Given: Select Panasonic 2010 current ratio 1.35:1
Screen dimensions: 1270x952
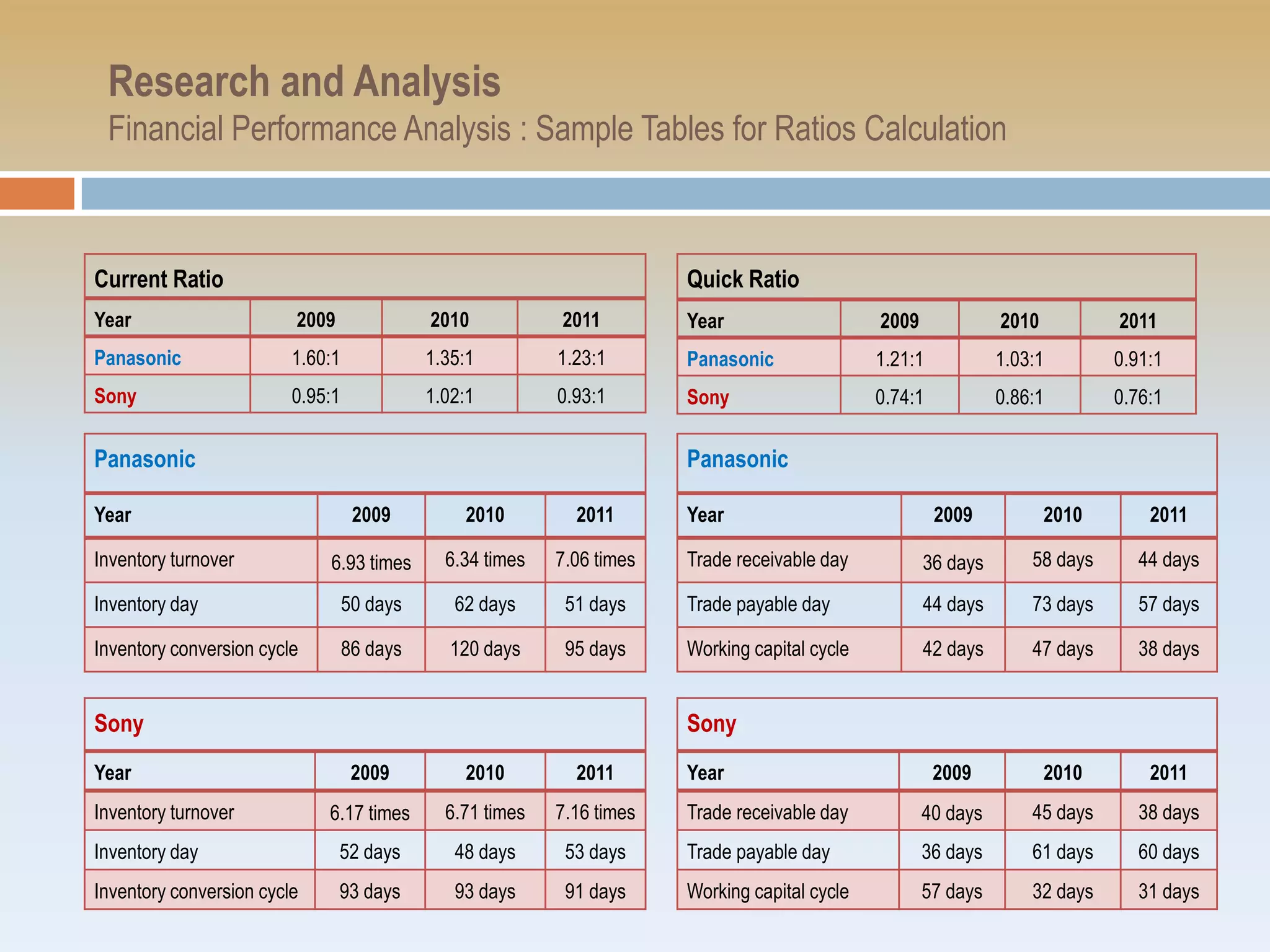Looking at the screenshot, I should (x=450, y=358).
